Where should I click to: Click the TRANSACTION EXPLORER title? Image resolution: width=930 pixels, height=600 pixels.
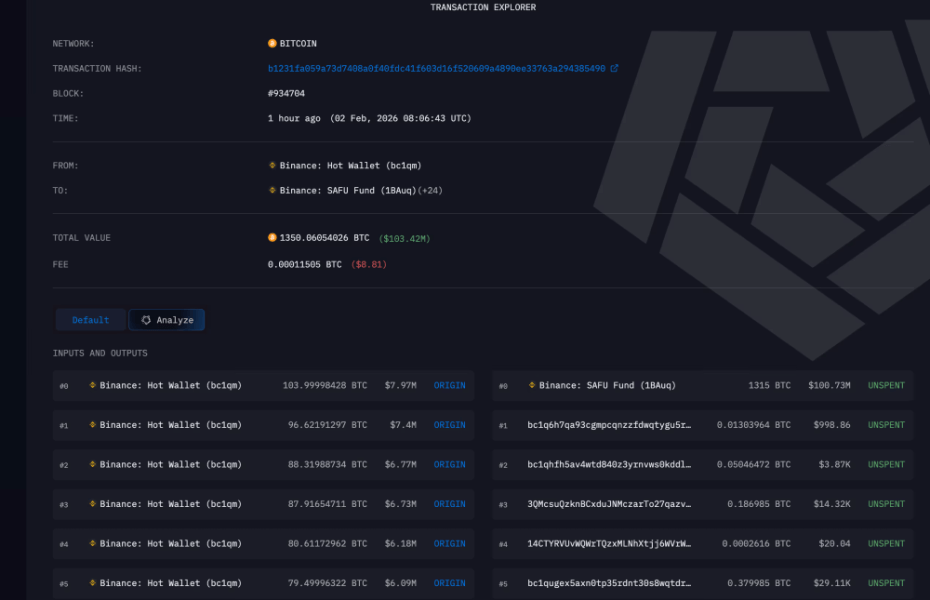(483, 7)
